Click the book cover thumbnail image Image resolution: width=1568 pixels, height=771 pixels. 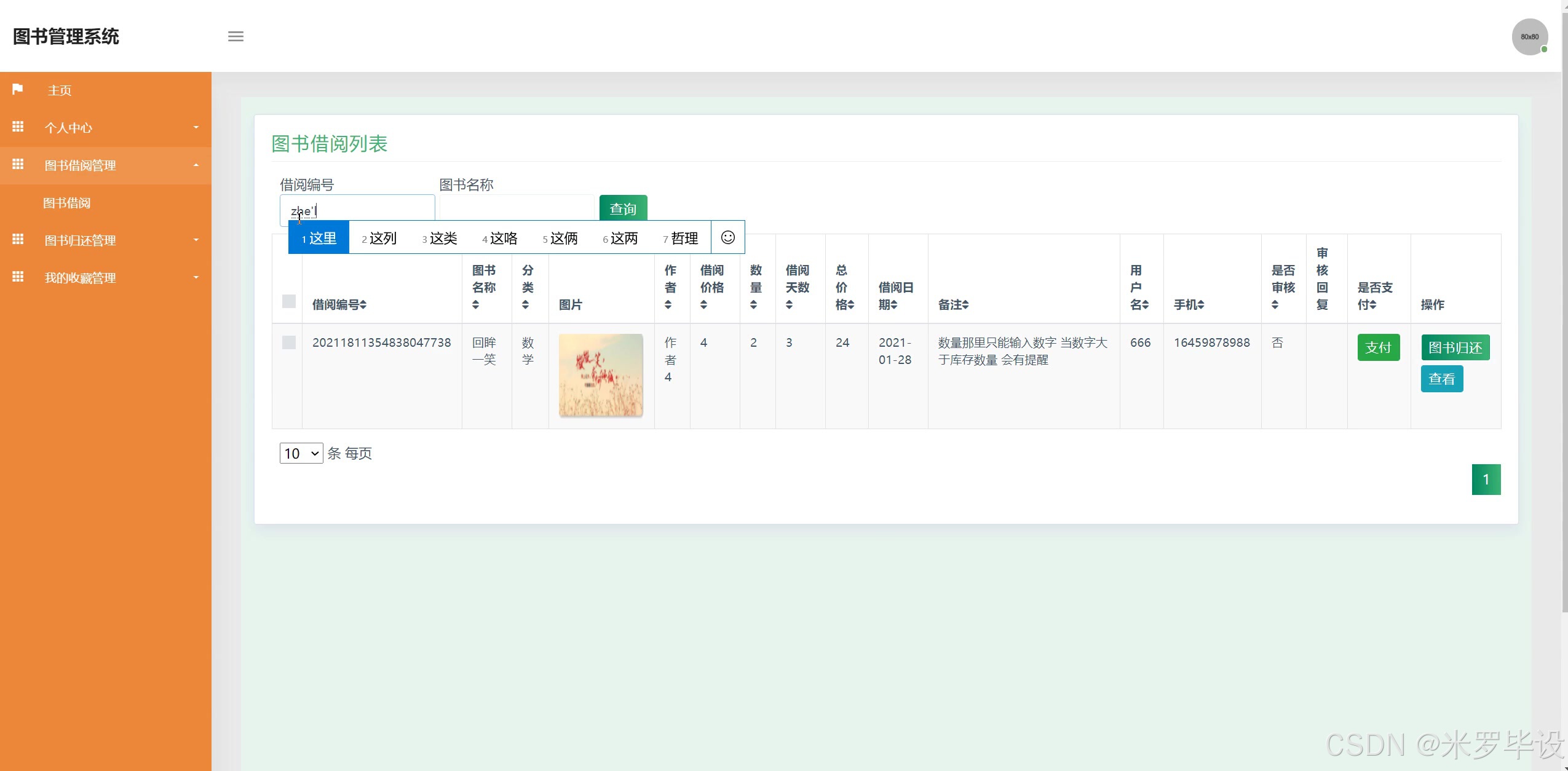coord(601,376)
